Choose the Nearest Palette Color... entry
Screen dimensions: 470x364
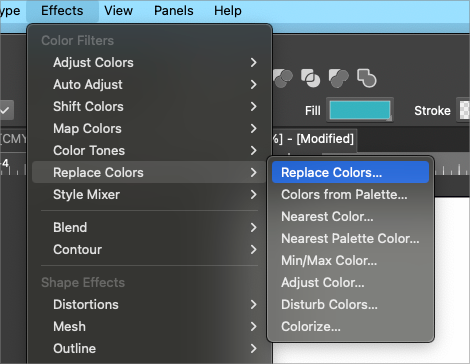click(x=350, y=238)
